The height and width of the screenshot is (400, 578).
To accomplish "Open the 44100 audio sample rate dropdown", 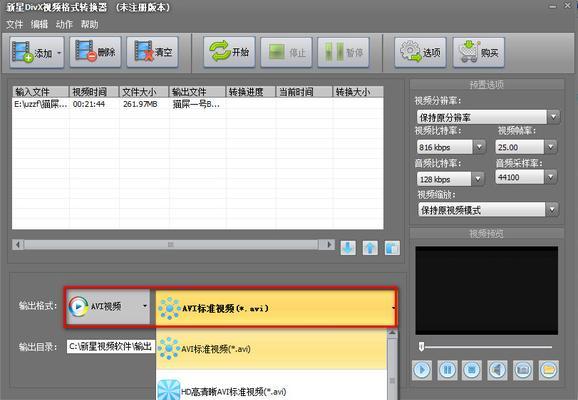I will tap(526, 177).
